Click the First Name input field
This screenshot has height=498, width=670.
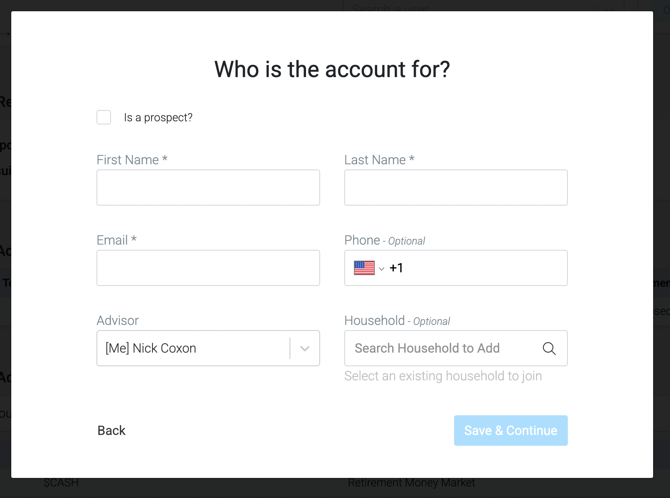point(208,188)
